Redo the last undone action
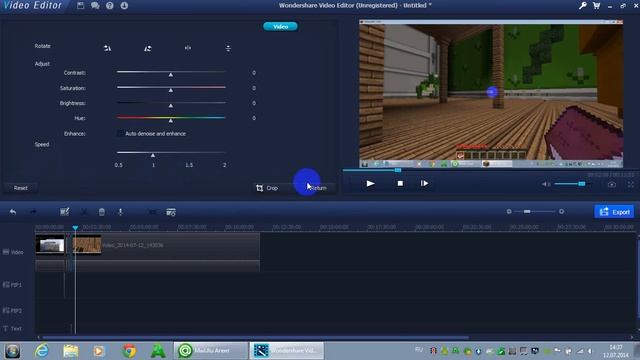Screen dimensions: 640x360 tap(33, 212)
